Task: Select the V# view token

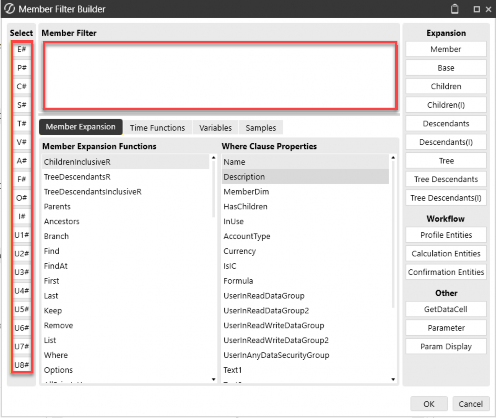Action: pyautogui.click(x=22, y=142)
